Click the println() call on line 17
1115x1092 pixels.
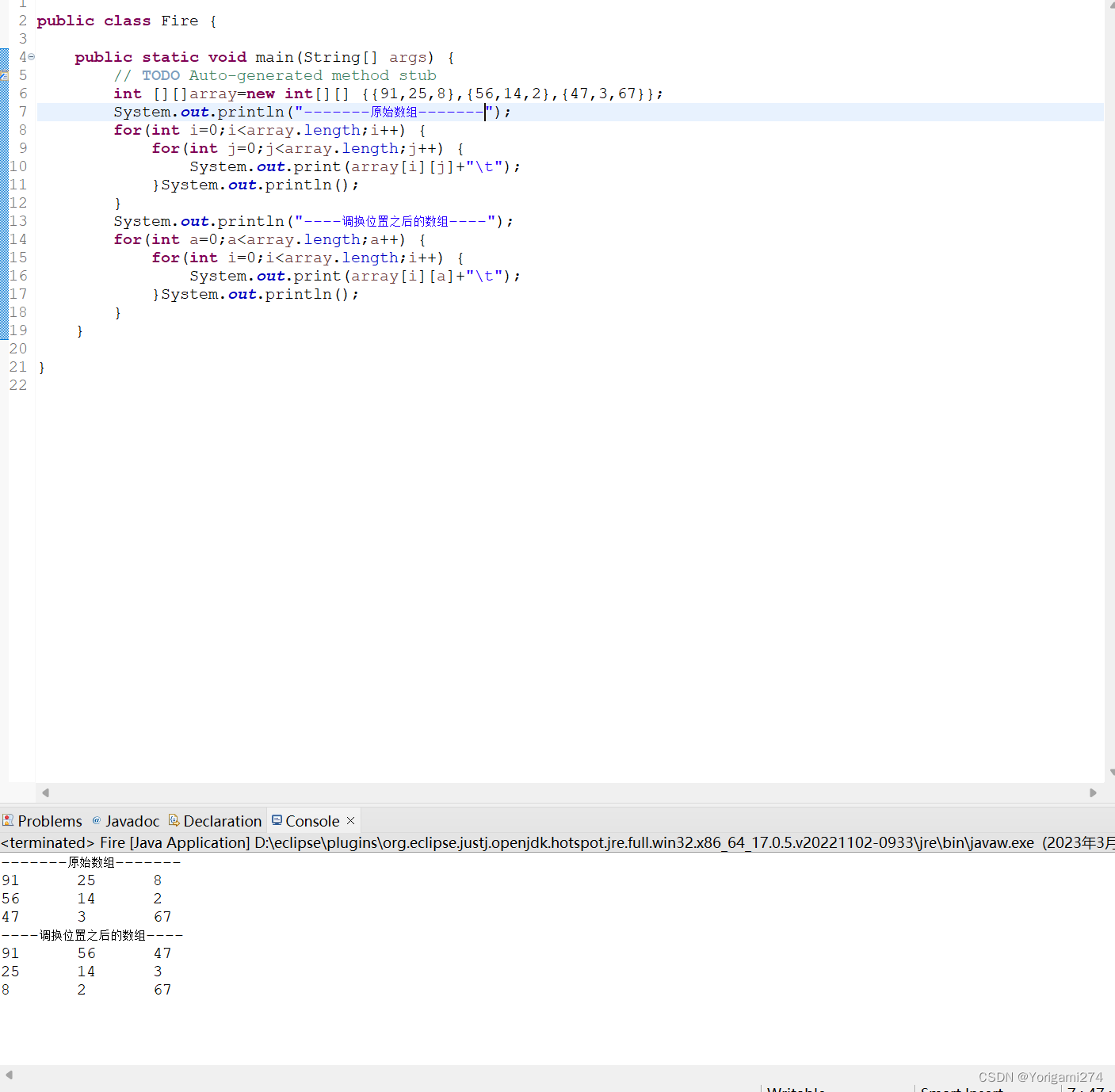[x=260, y=294]
